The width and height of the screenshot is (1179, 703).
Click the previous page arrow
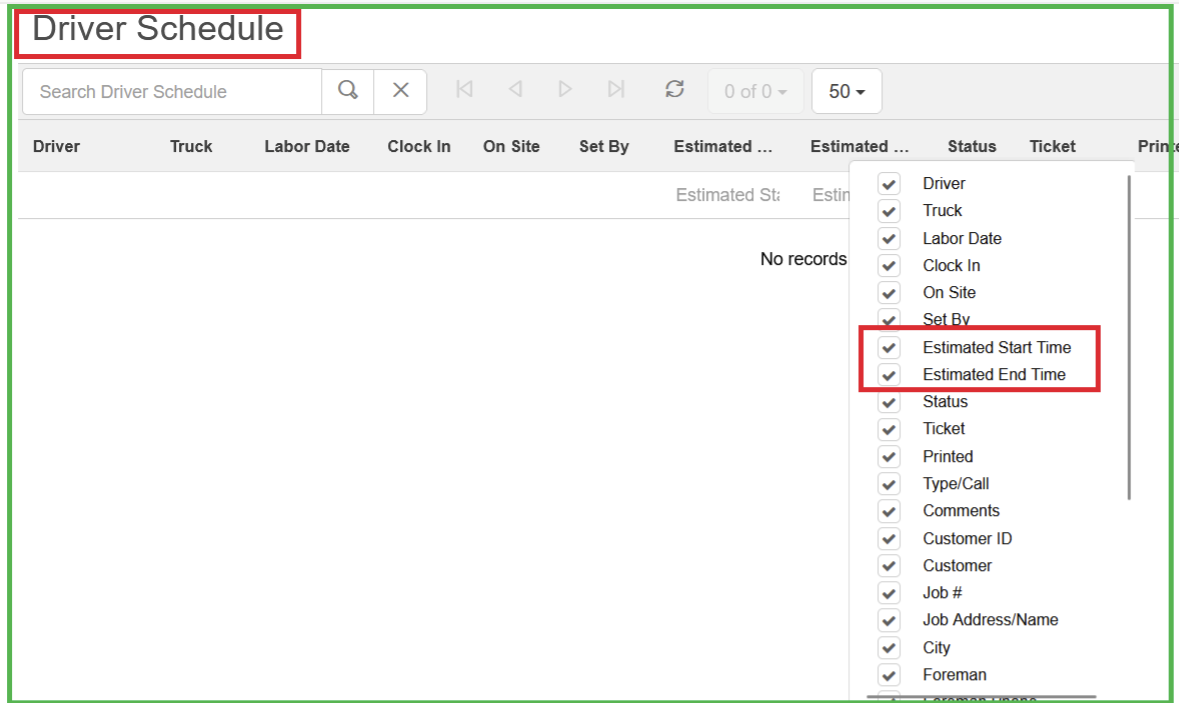[515, 90]
